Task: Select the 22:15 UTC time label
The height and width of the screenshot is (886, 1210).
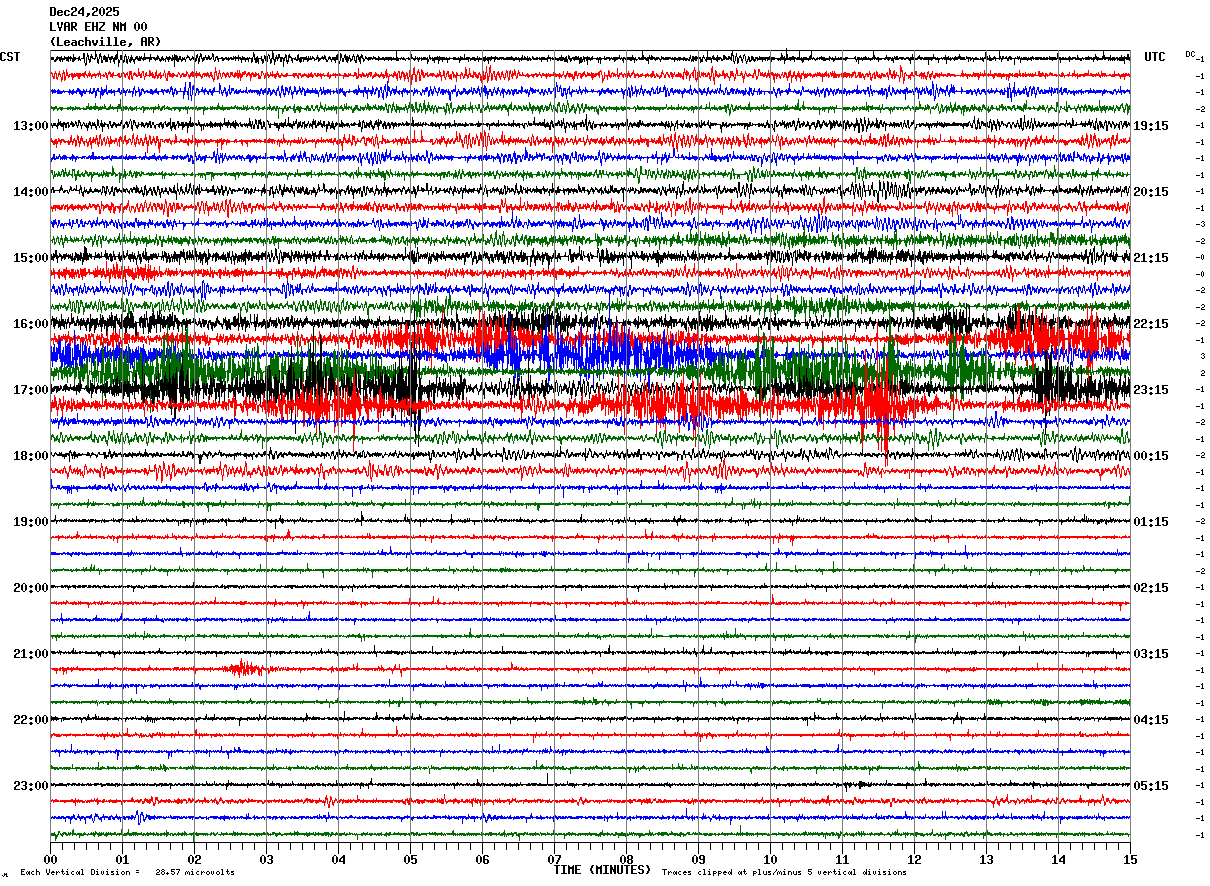Action: [1151, 324]
